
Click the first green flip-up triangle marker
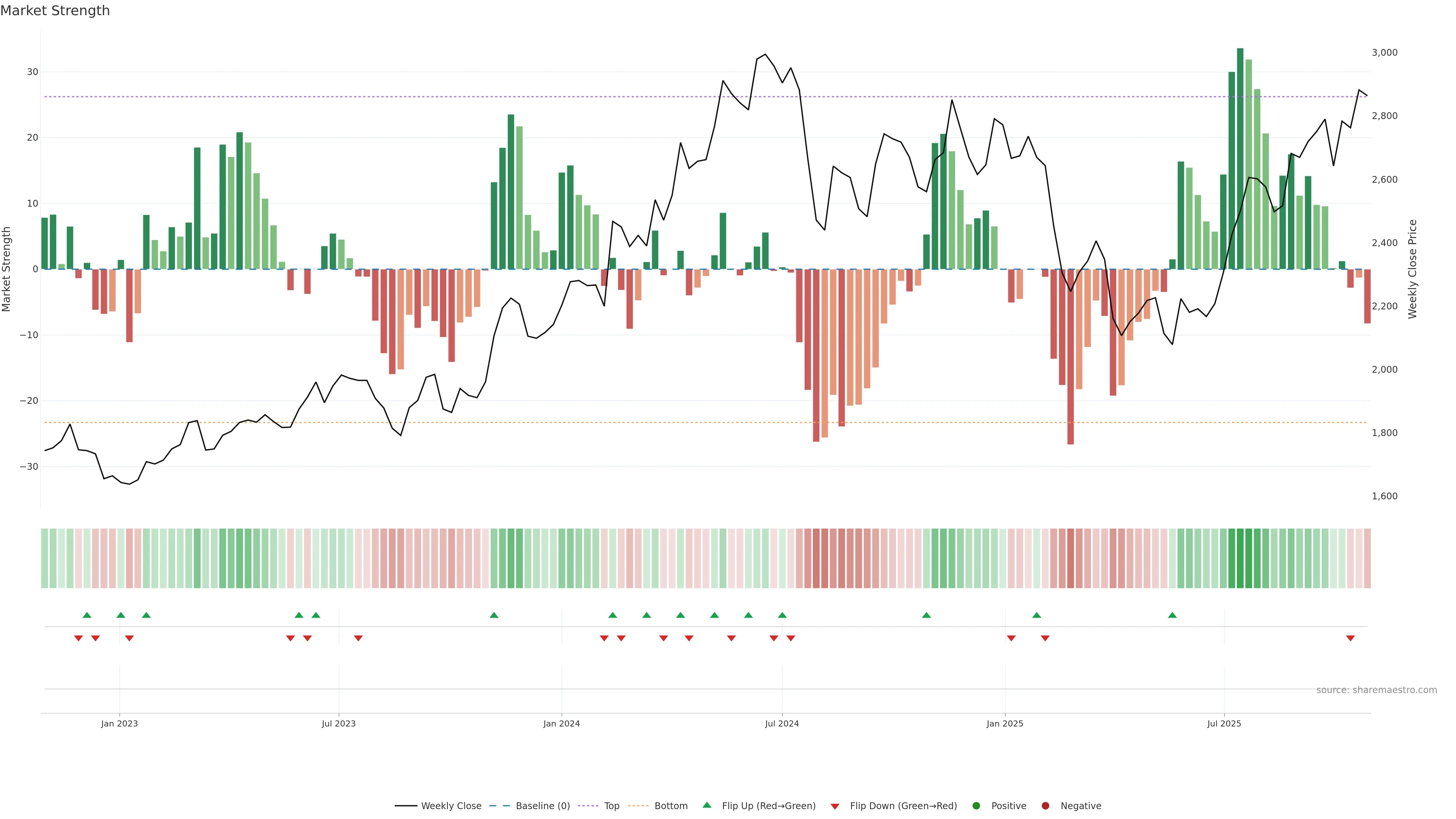pyautogui.click(x=87, y=615)
